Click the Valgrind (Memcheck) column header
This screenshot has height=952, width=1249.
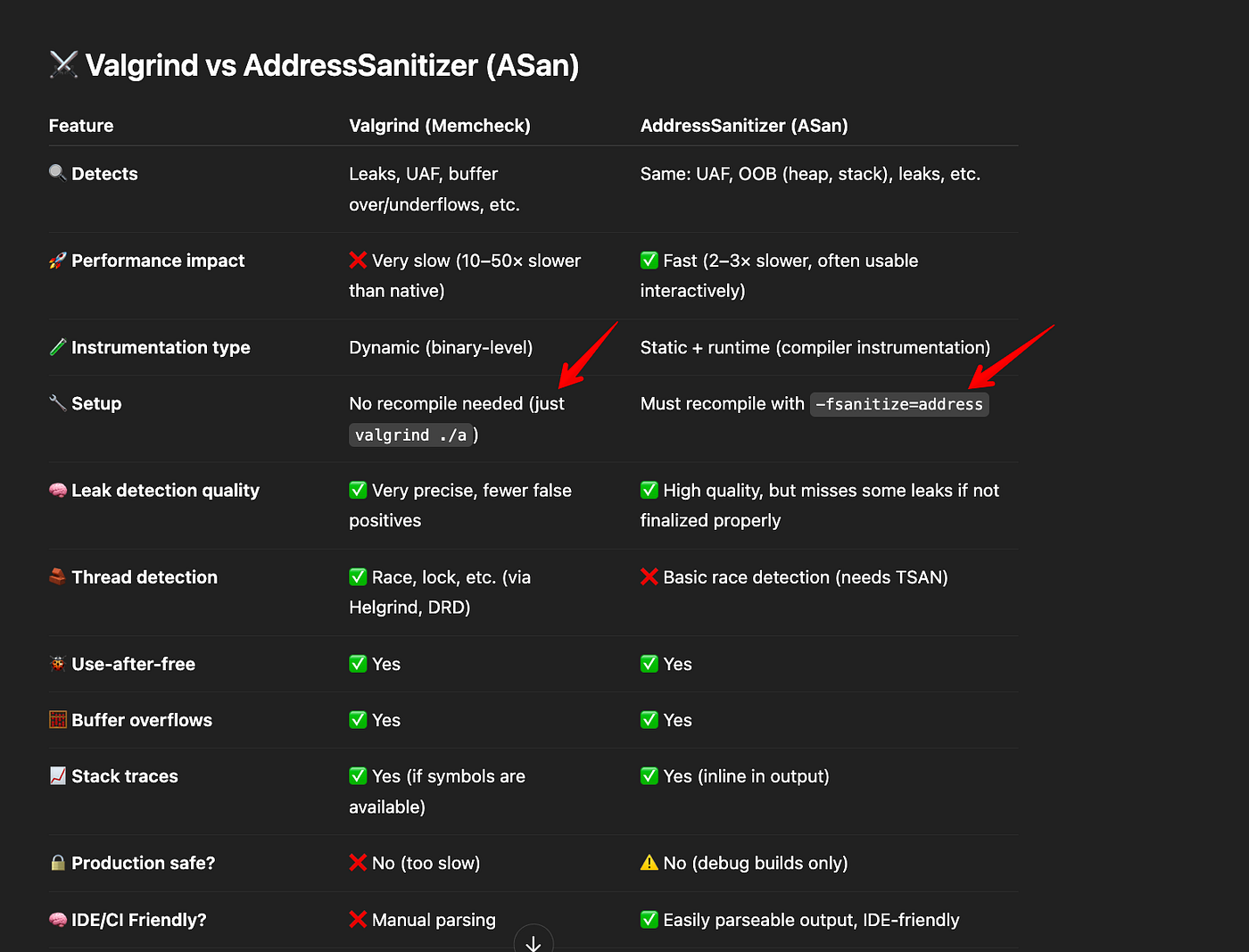[440, 126]
